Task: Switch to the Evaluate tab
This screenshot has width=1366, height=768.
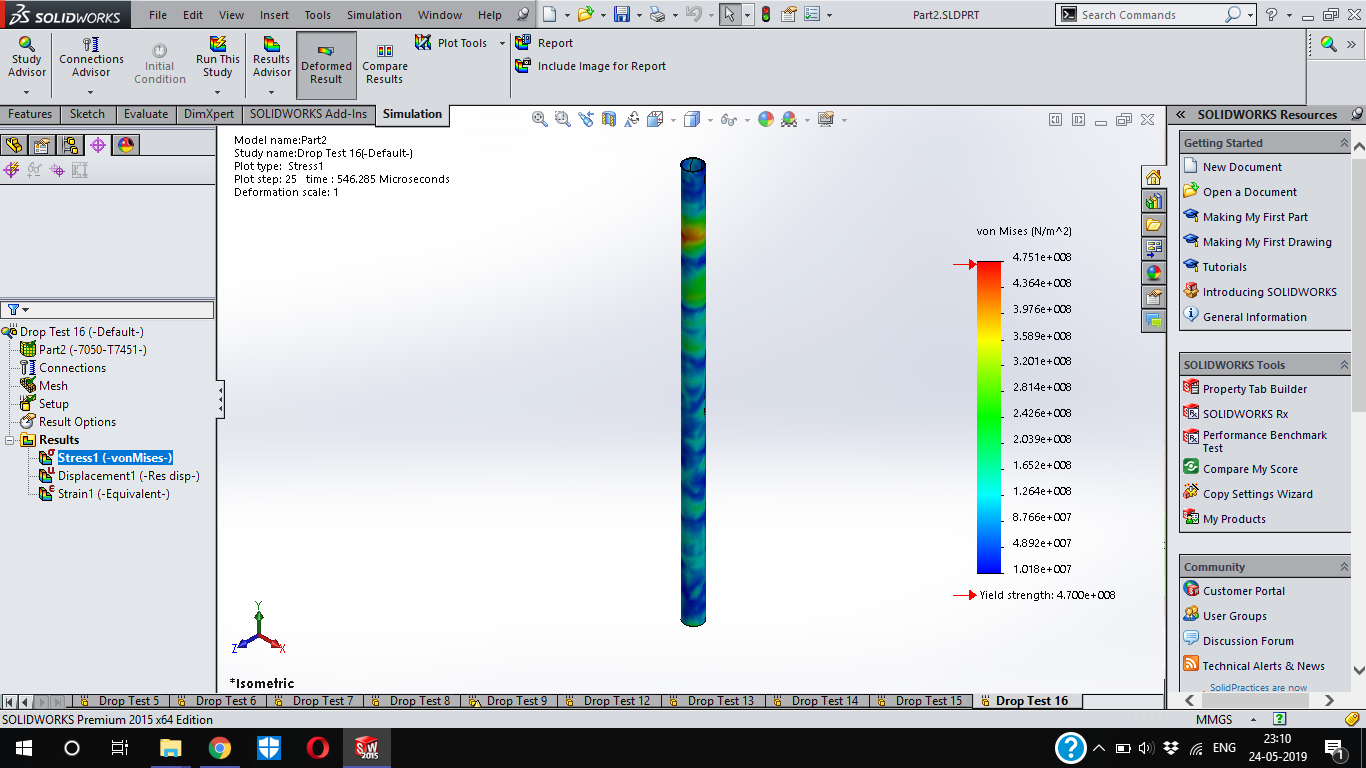Action: 146,114
